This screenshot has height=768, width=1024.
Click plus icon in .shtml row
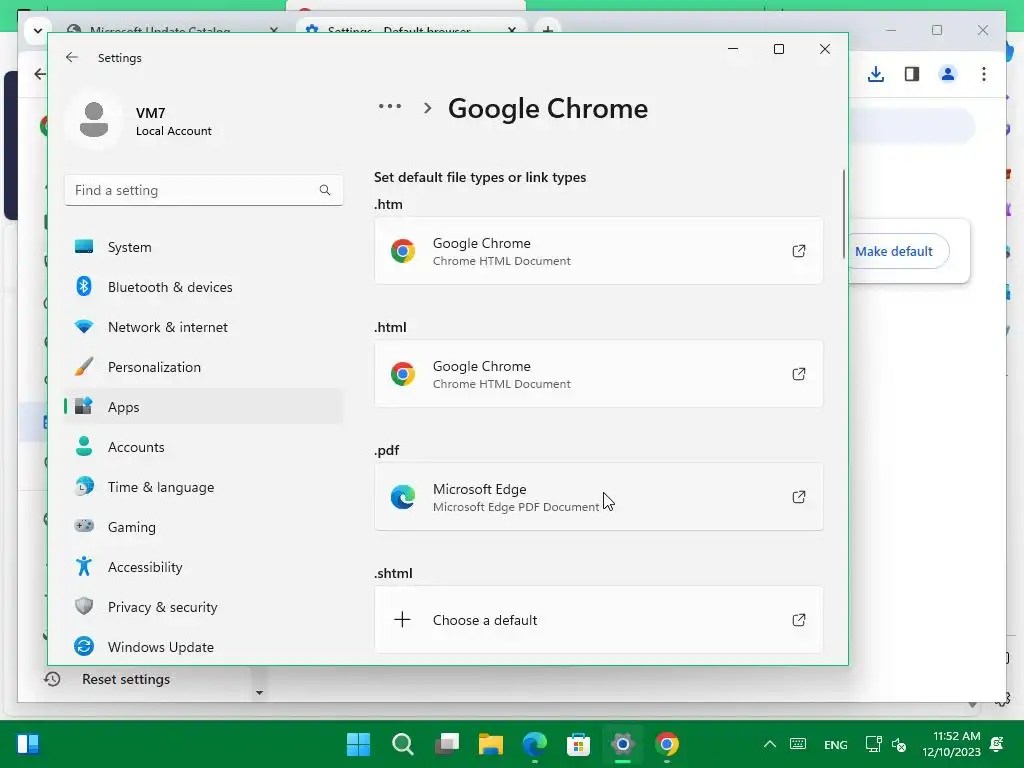(x=402, y=620)
